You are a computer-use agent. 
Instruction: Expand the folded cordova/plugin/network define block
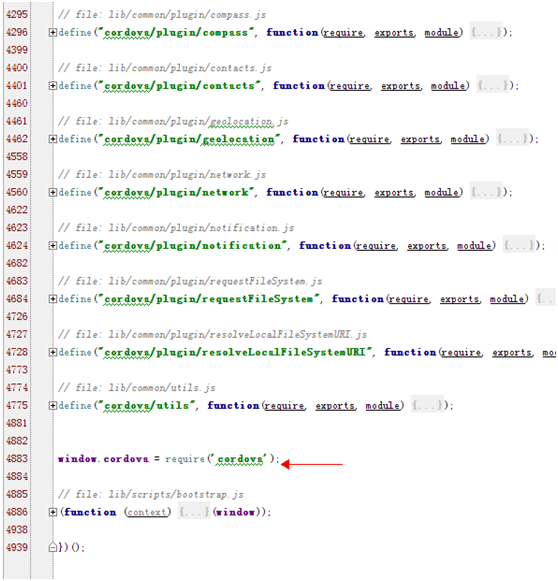(x=52, y=193)
